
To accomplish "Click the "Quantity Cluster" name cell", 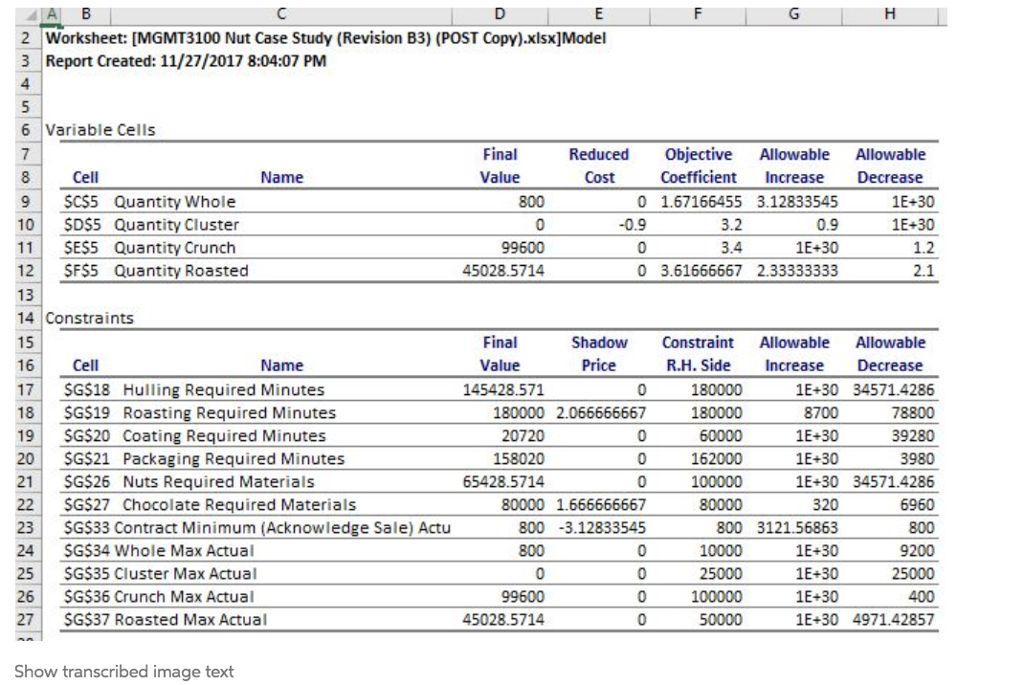I will [x=177, y=225].
